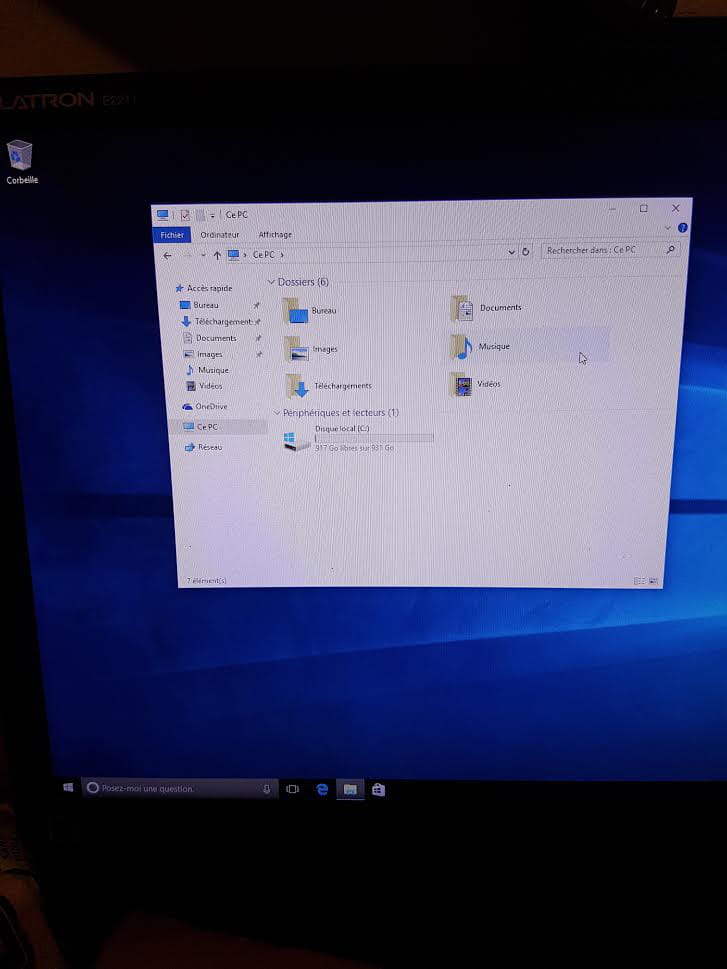Screen dimensions: 727x969
Task: Click the Cortana microphone icon
Action: pos(266,789)
